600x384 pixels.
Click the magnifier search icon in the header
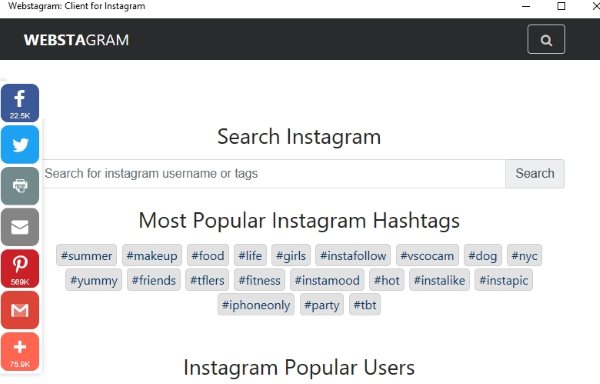[546, 39]
